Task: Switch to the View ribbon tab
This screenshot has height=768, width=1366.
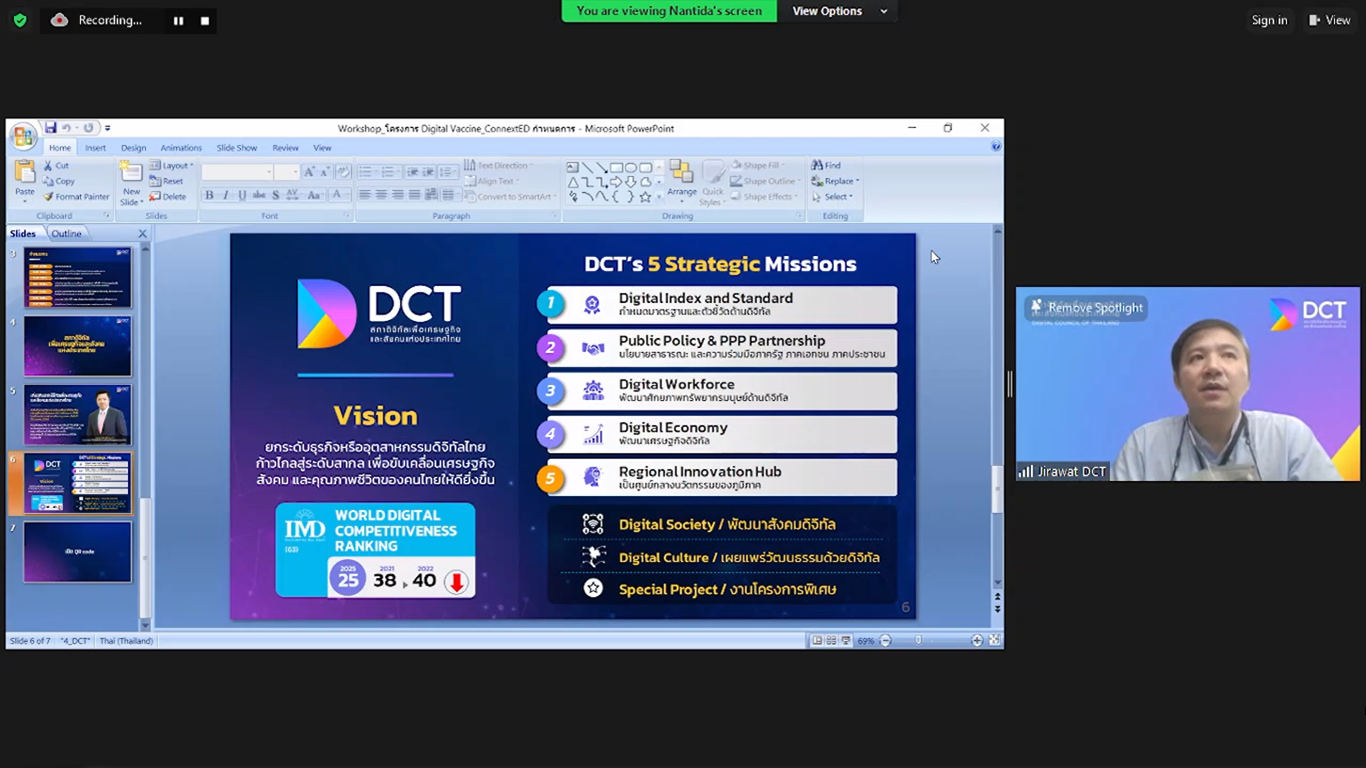Action: point(322,148)
